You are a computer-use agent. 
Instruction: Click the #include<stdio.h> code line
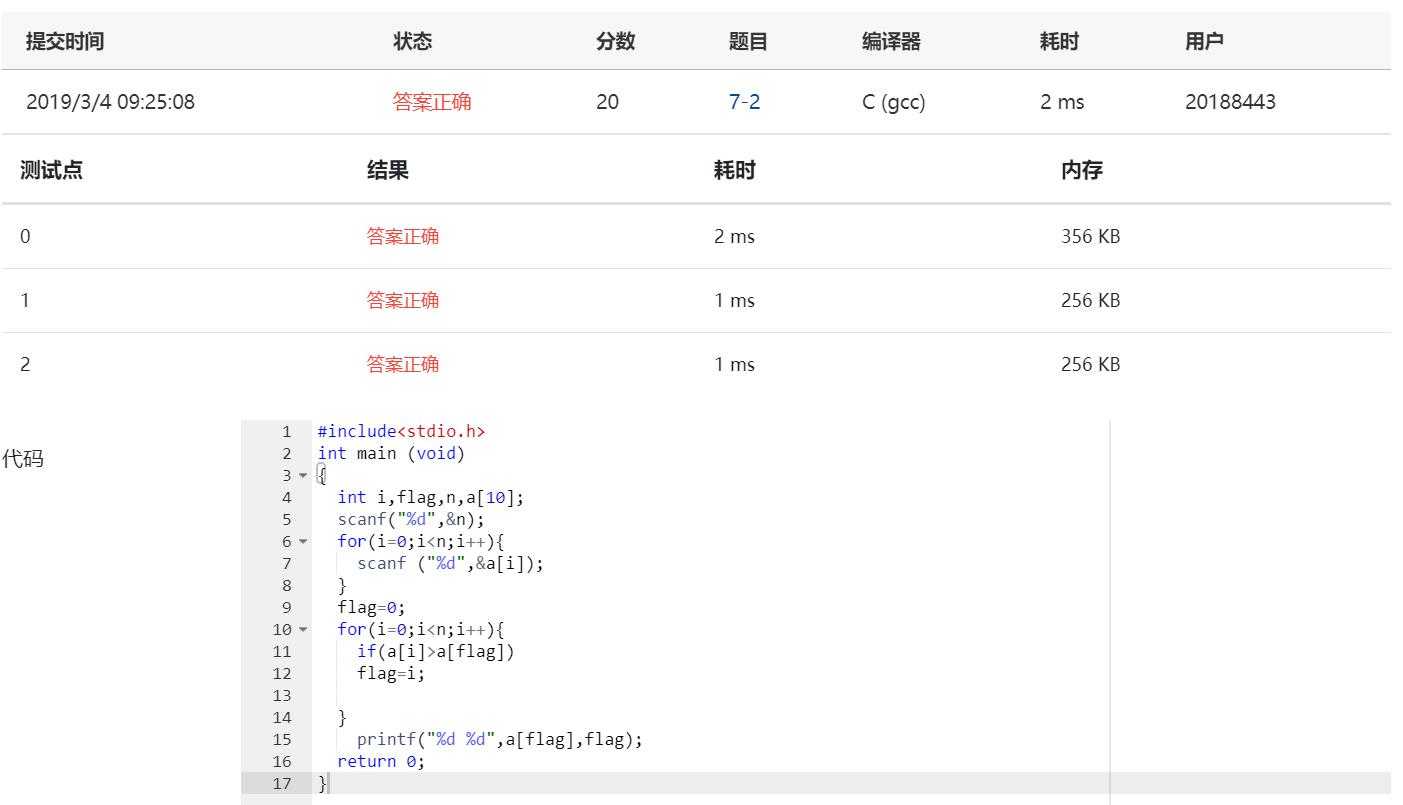(401, 431)
